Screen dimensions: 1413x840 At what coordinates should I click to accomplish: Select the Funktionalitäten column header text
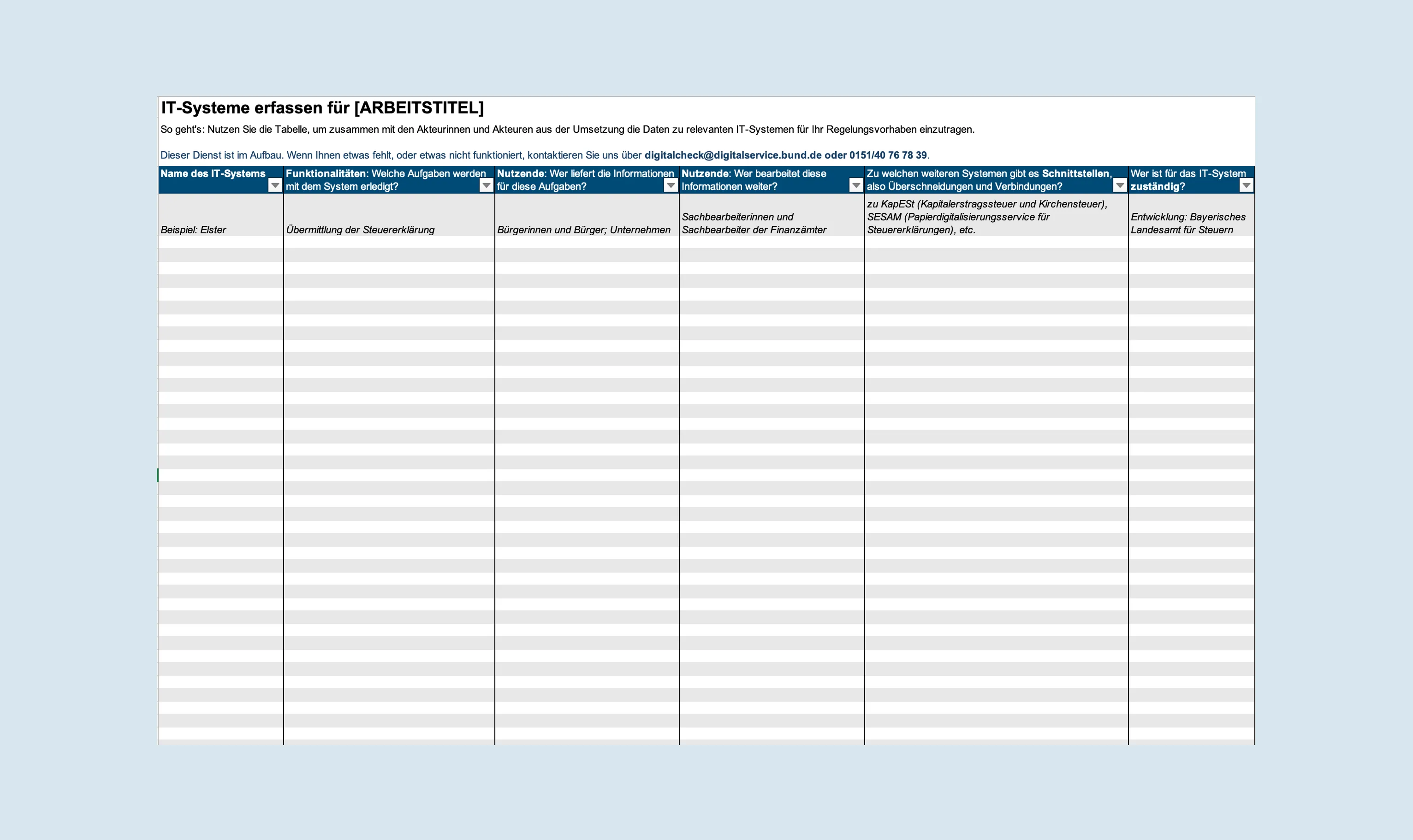[386, 180]
